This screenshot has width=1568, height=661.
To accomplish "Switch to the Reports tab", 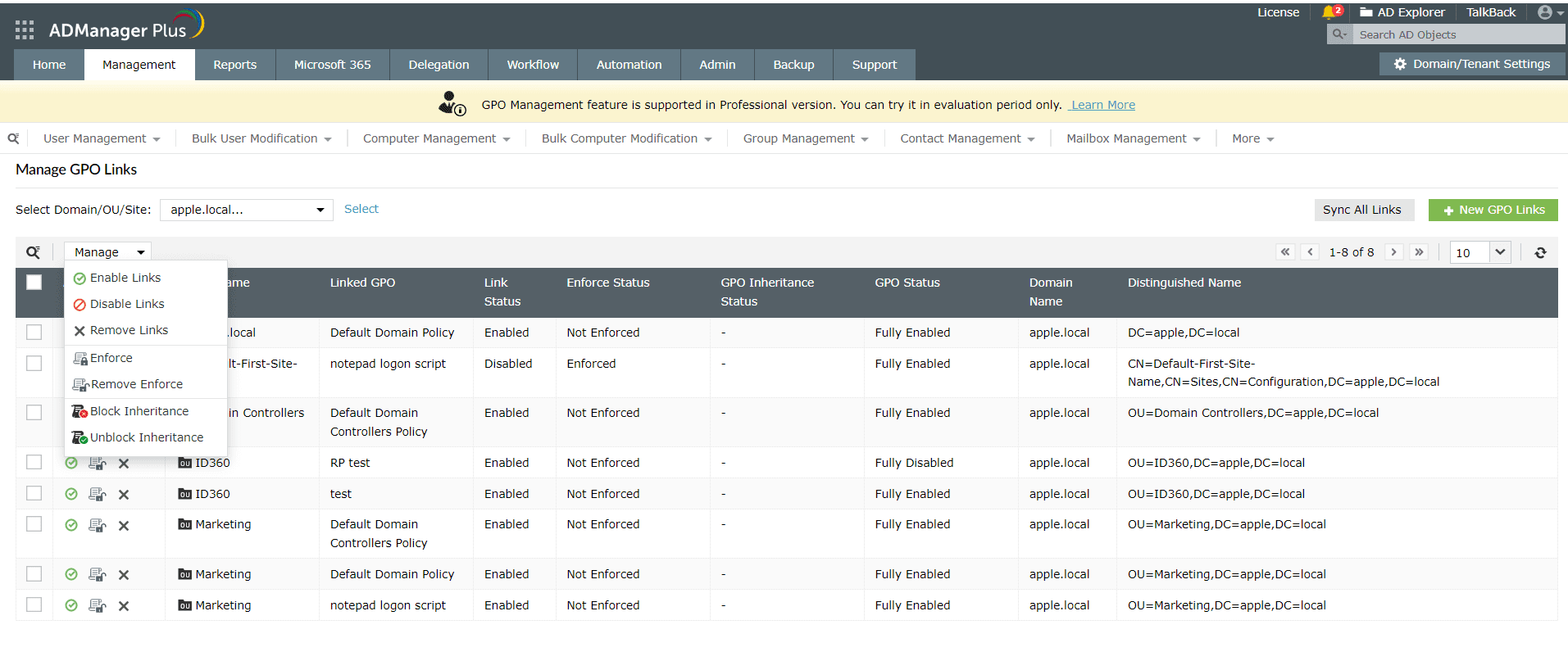I will click(235, 65).
